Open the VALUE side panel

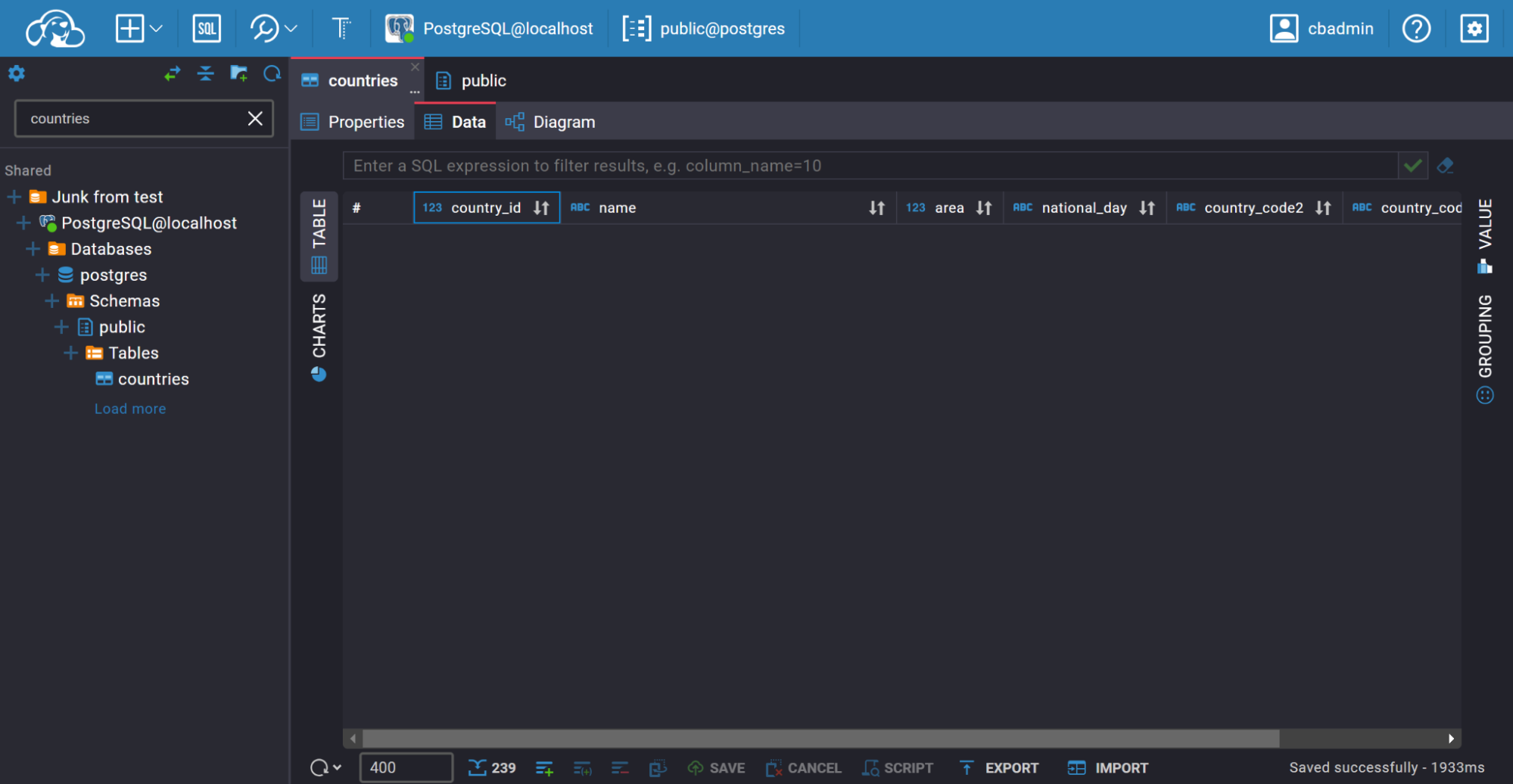(1485, 235)
